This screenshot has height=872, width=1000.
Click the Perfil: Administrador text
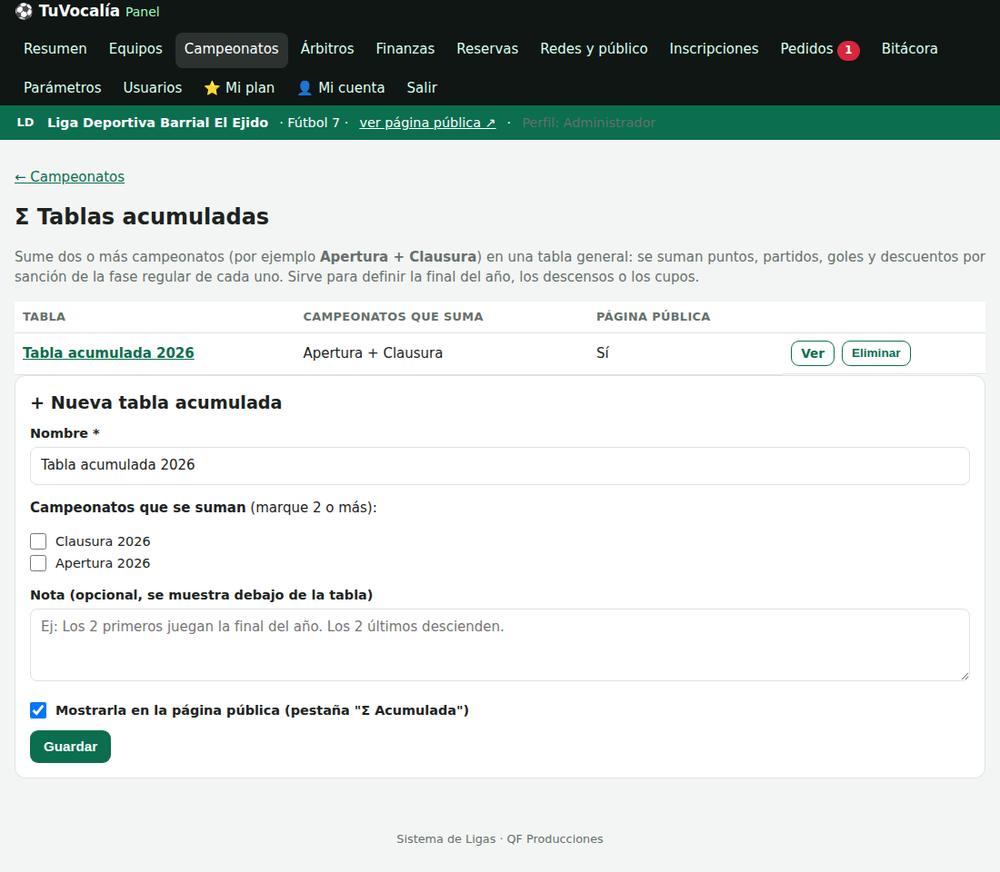pyautogui.click(x=589, y=122)
